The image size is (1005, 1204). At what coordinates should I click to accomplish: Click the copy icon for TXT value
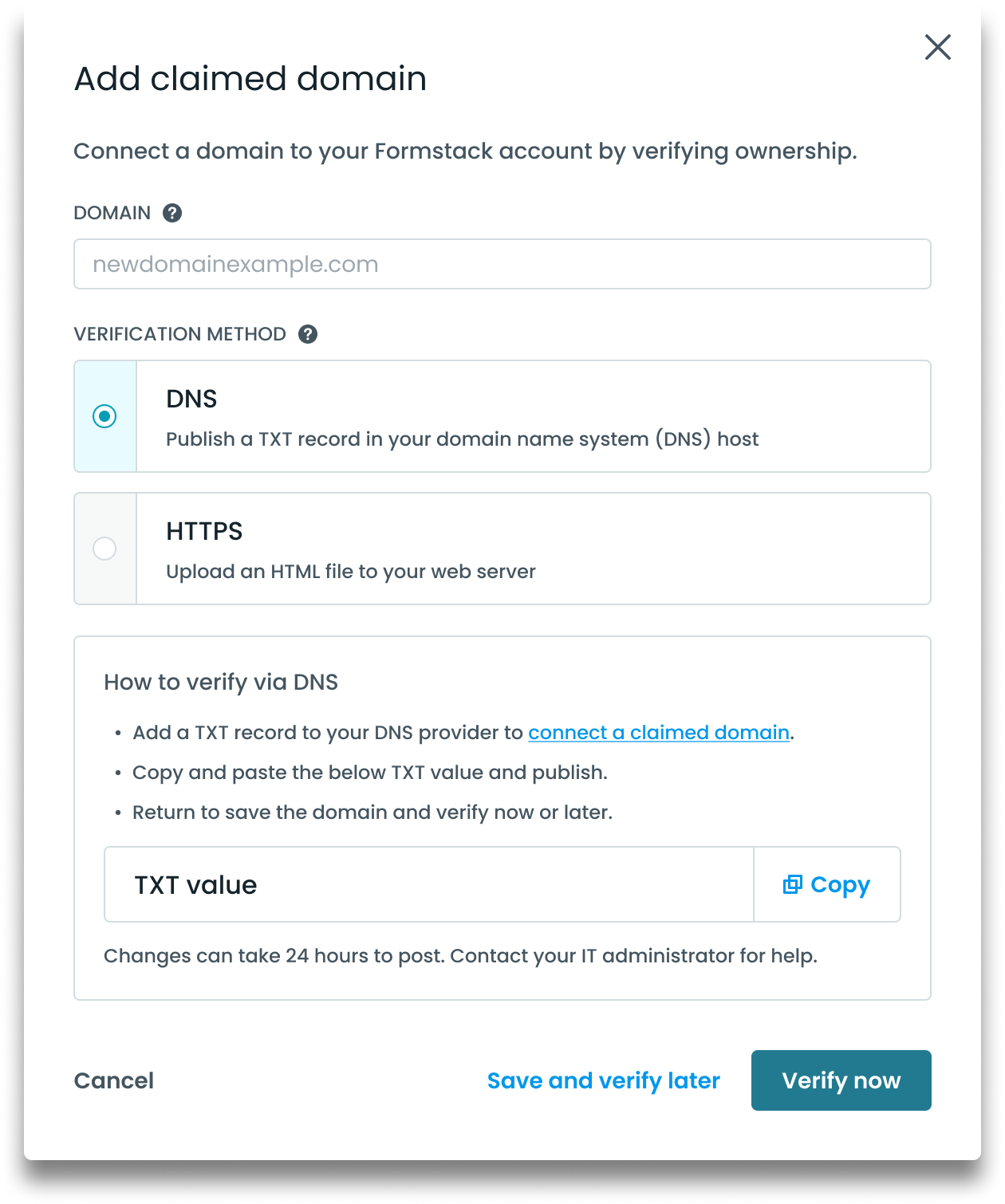pos(792,884)
